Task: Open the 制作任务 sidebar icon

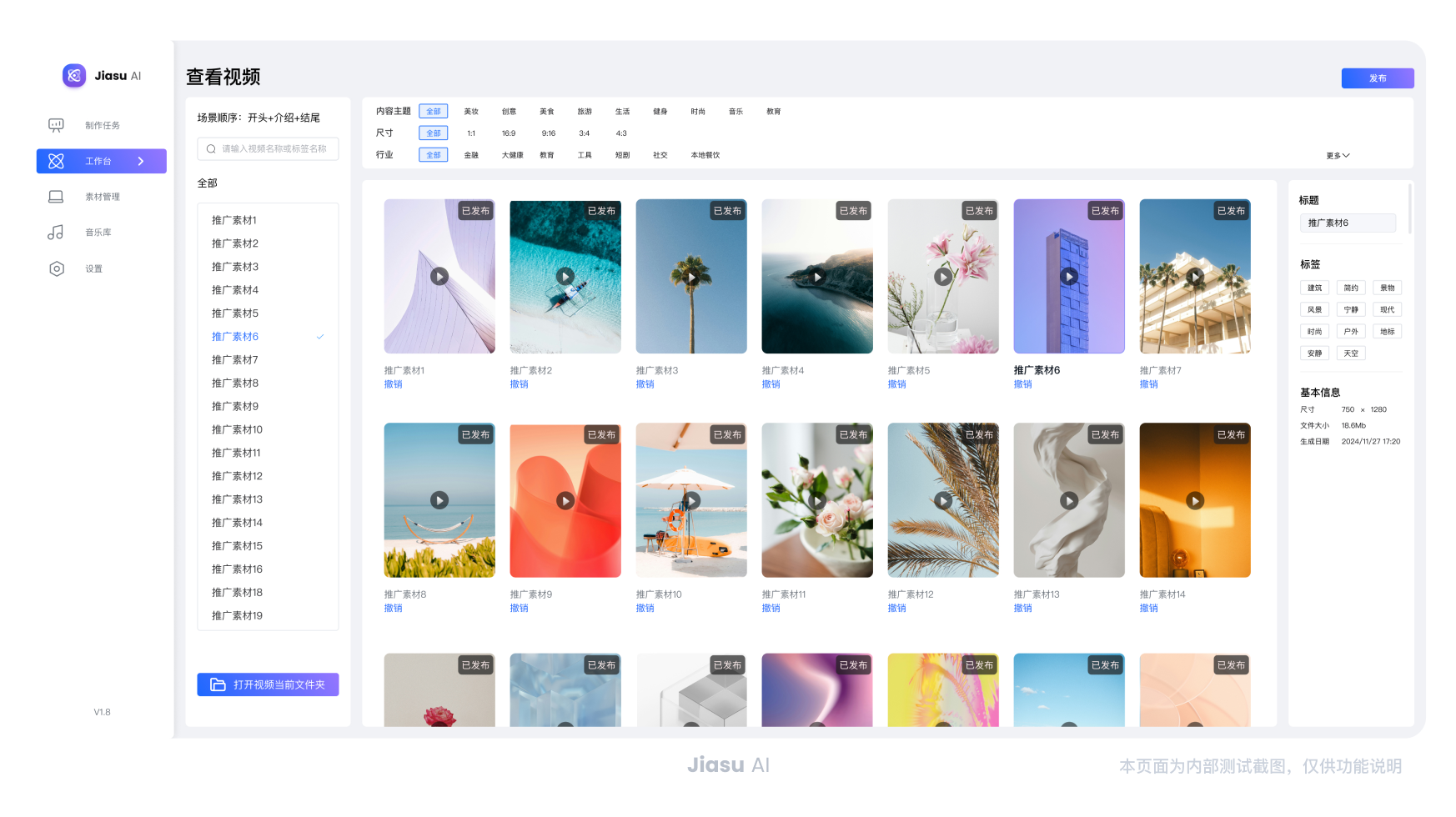Action: [56, 125]
